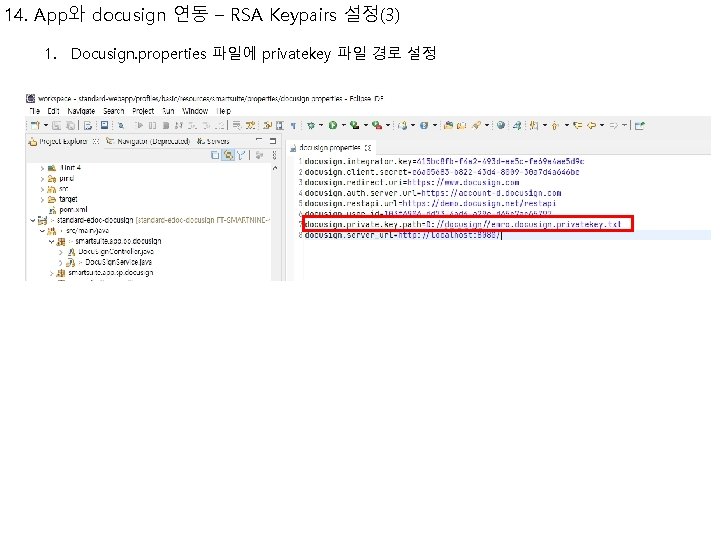
Task: Click the filter icon in Project Explorer
Action: tap(241, 155)
